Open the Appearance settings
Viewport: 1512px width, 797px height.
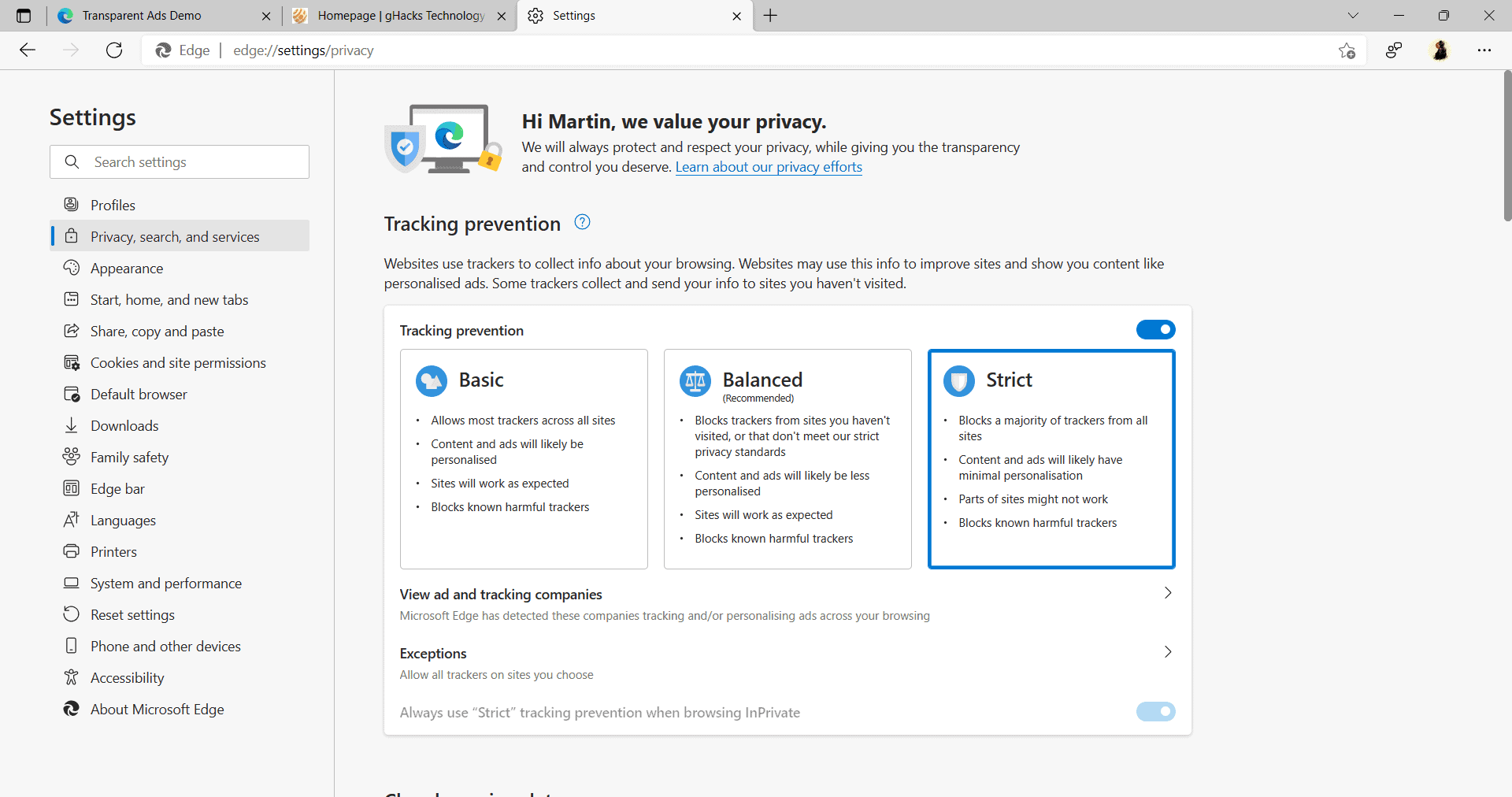click(127, 268)
